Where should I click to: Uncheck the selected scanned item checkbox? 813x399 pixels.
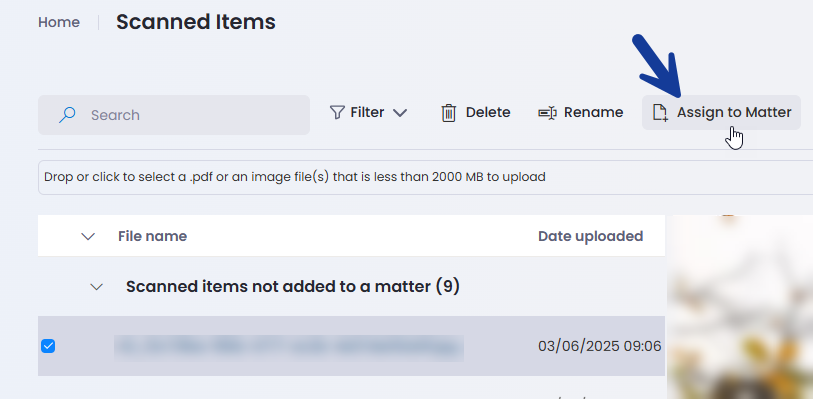point(48,346)
